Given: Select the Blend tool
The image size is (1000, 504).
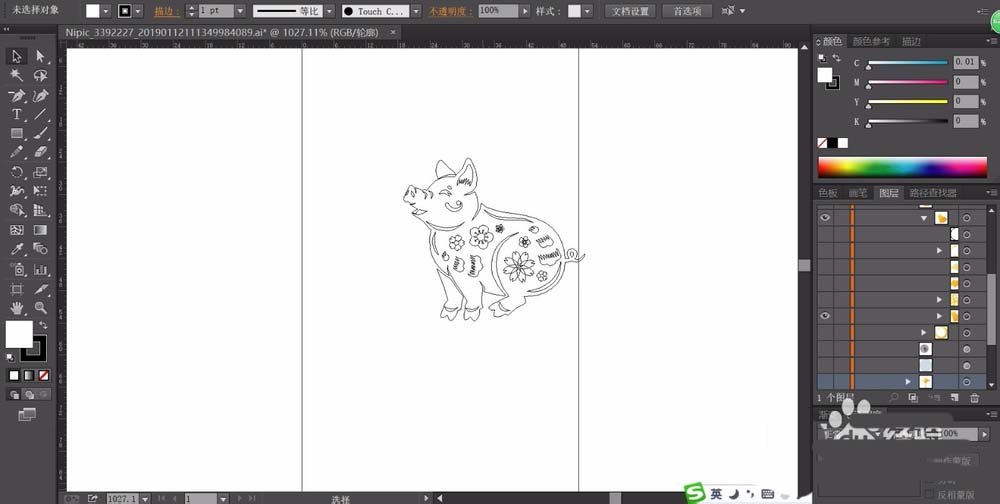Looking at the screenshot, I should point(41,249).
